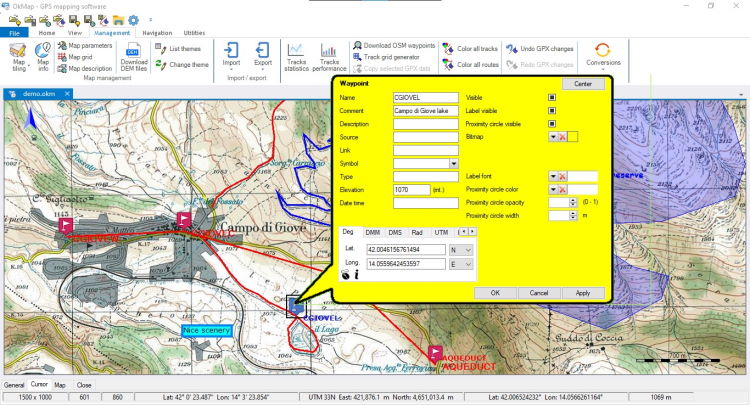
Task: Expand the Symbol dropdown
Action: pyautogui.click(x=453, y=163)
